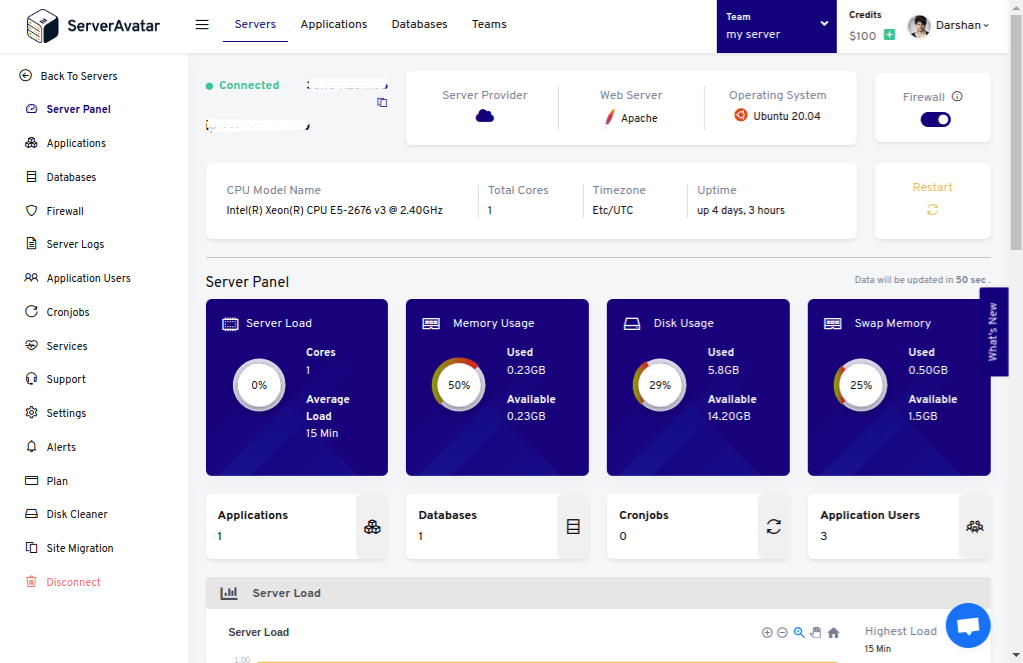Switch to the Teams tab

pos(489,24)
